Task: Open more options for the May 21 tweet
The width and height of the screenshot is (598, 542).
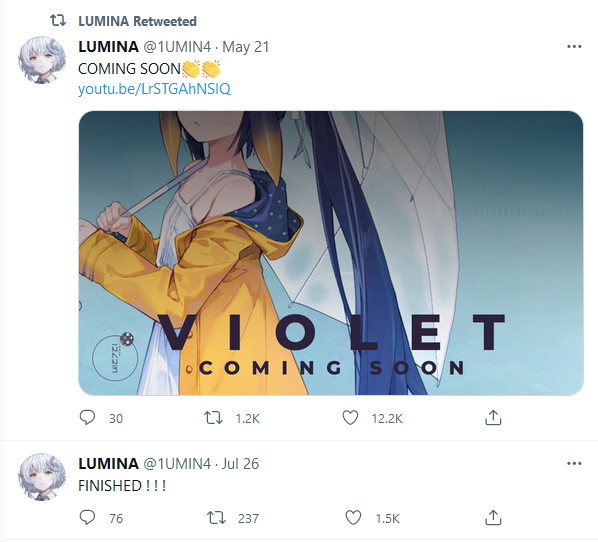Action: 574,47
